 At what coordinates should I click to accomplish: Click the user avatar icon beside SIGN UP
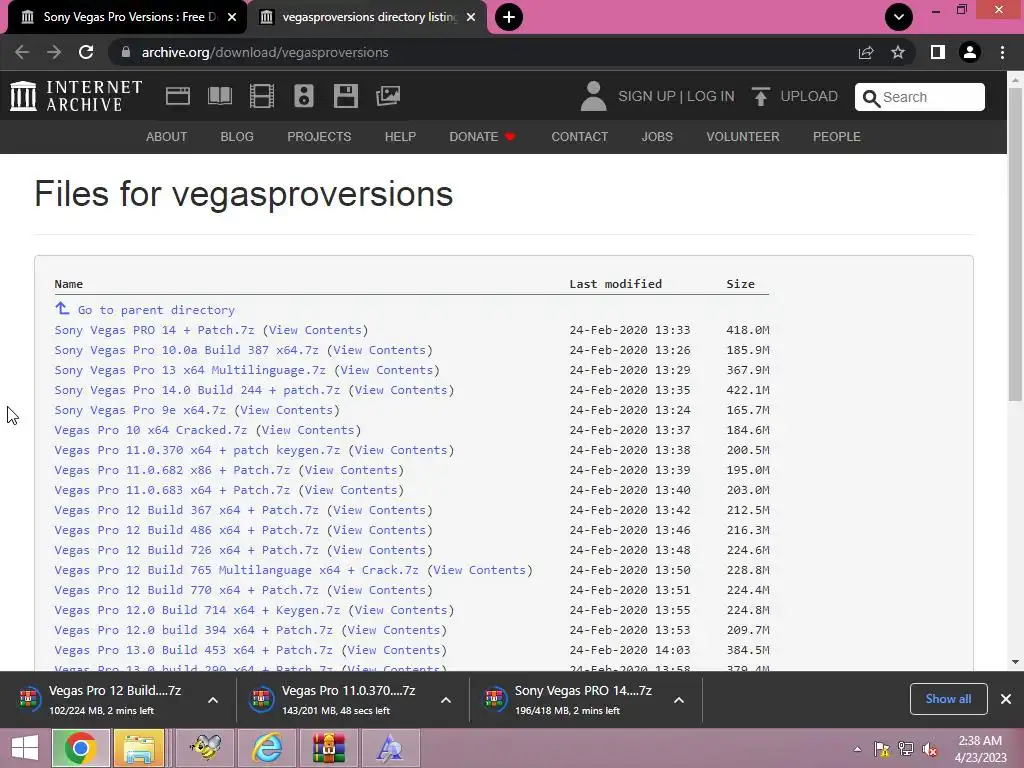click(593, 96)
